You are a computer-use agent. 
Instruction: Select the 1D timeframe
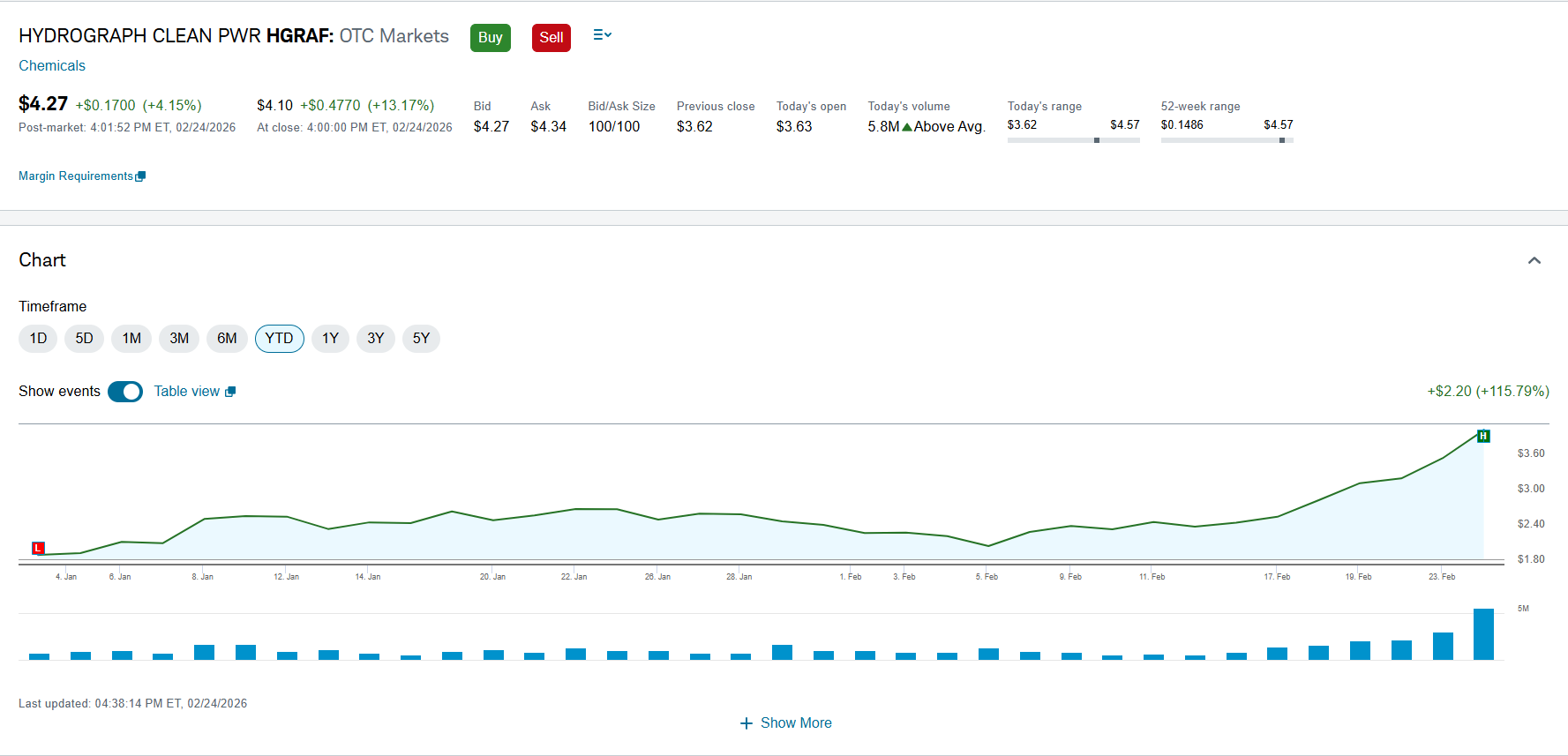pos(38,339)
